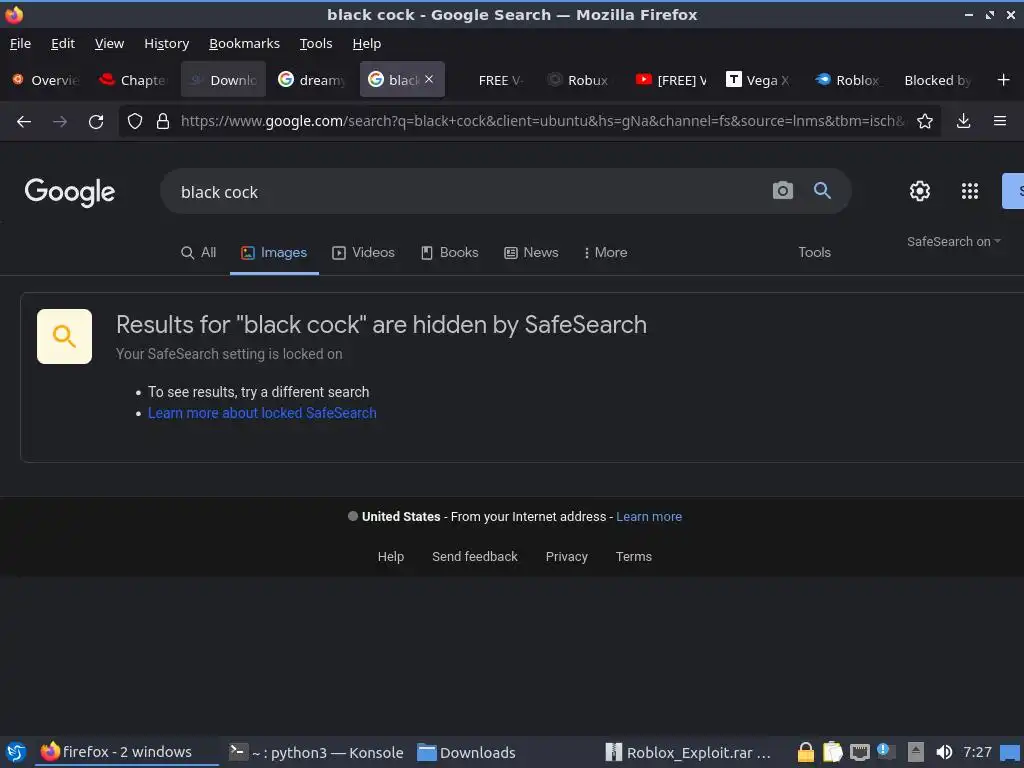1024x768 pixels.
Task: Open the View menu
Action: 109,44
